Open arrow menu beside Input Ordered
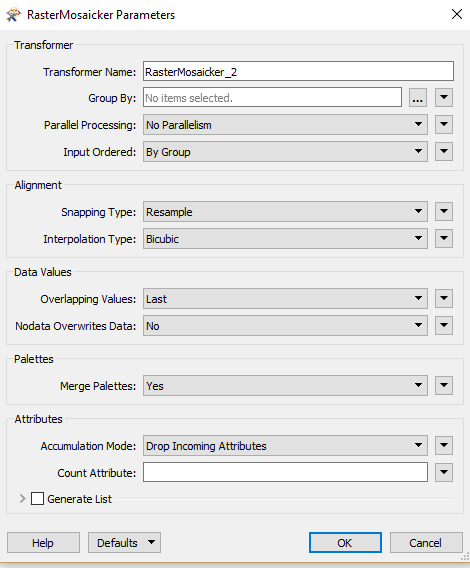470x568 pixels. (444, 151)
